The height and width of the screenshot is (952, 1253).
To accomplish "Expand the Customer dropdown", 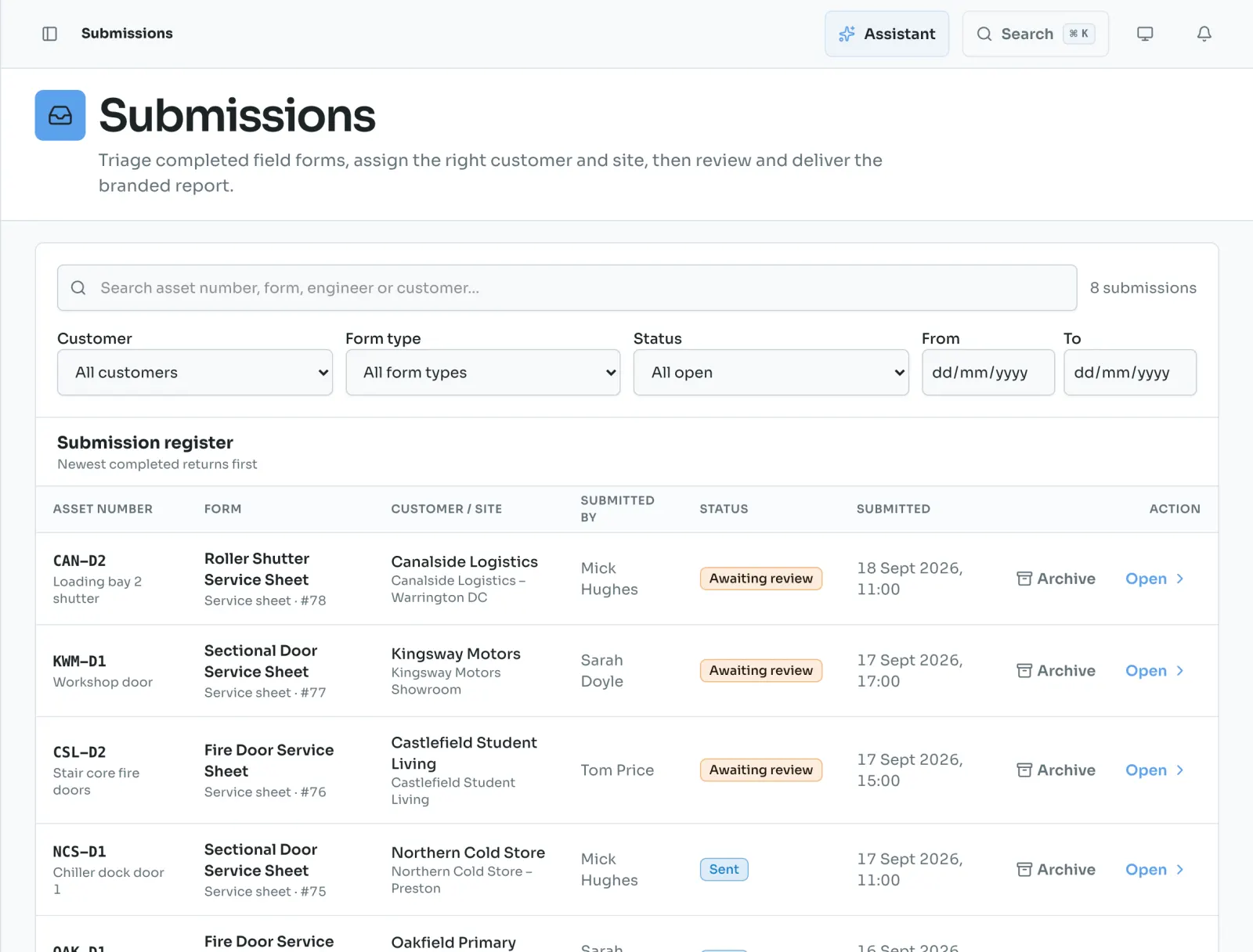I will 195,373.
